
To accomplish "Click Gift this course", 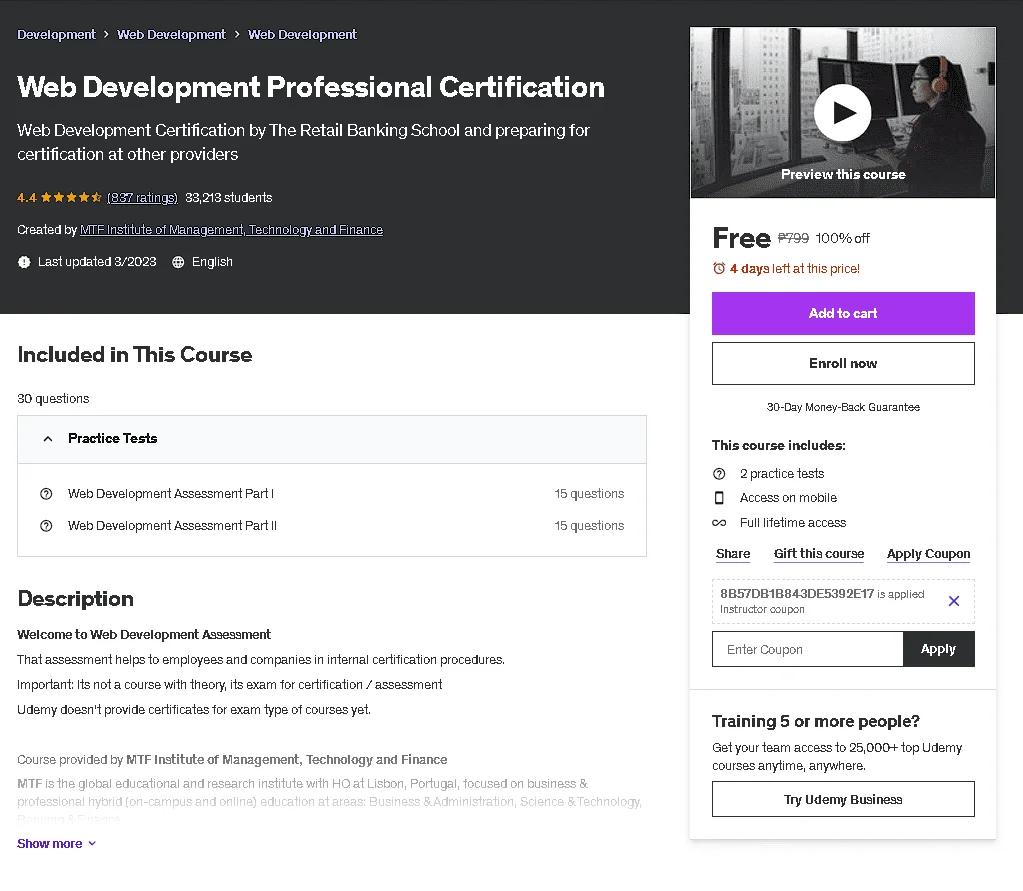I will point(819,554).
